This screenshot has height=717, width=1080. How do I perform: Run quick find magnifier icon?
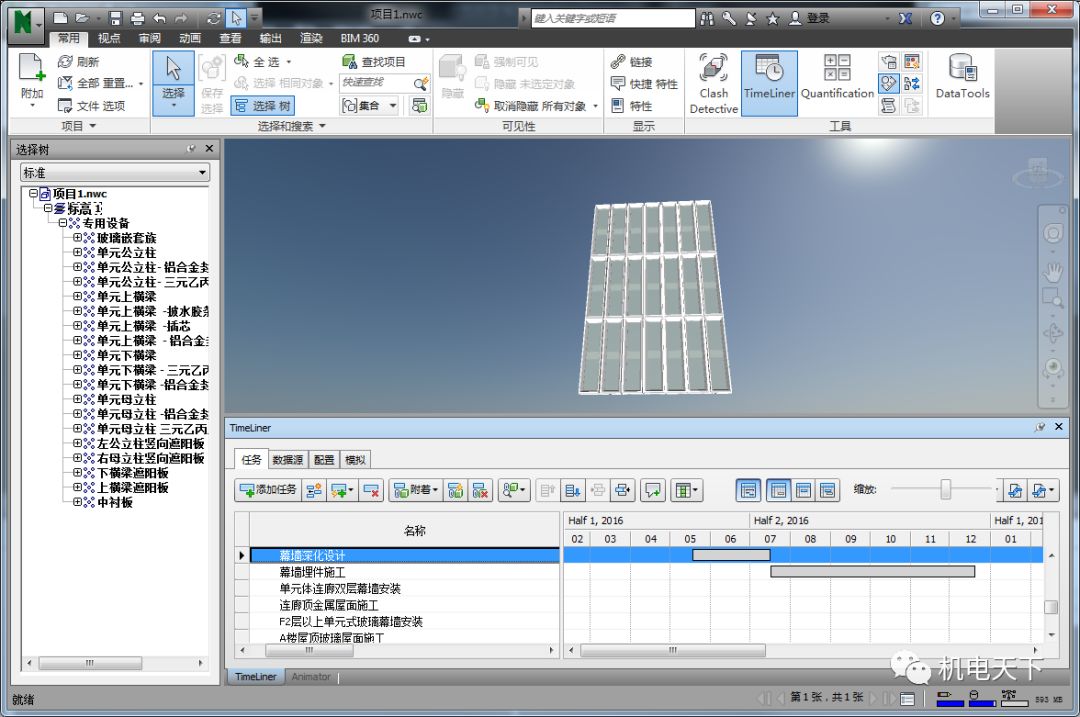[x=420, y=83]
